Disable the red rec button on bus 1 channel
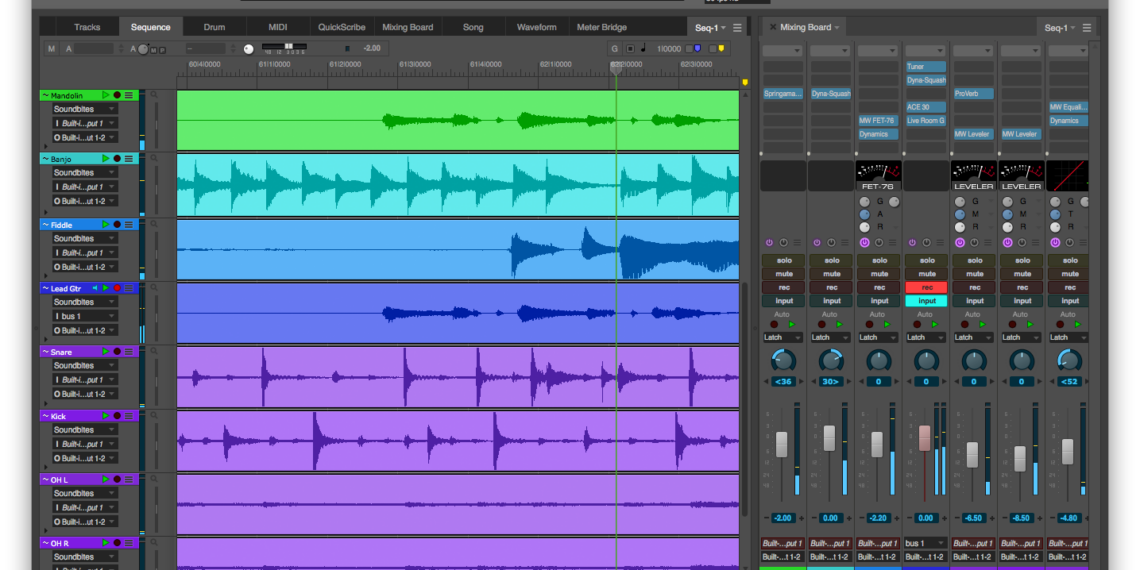 coord(926,287)
